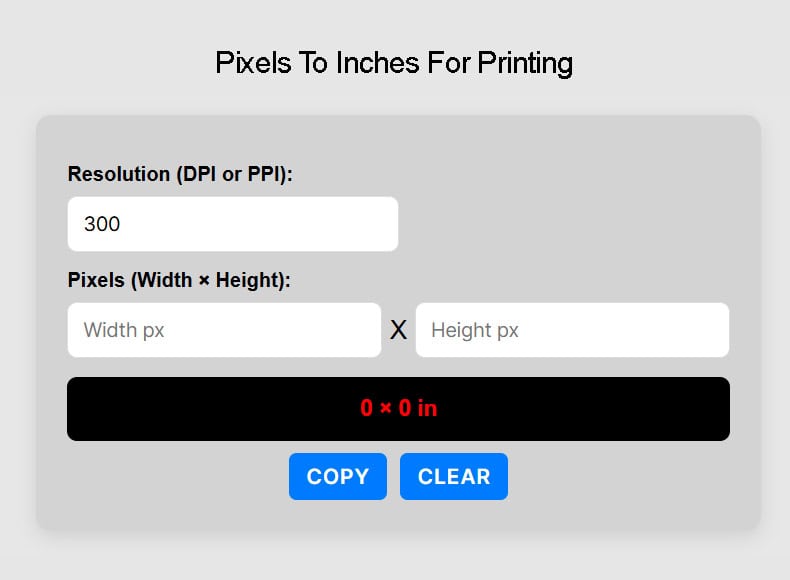Select the 300 value in the resolution box
This screenshot has height=580, width=790.
pos(102,224)
